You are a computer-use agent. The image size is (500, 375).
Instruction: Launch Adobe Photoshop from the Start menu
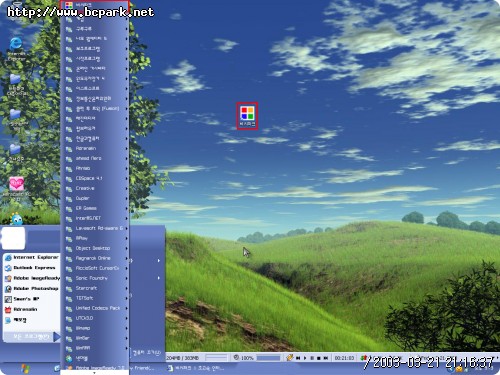[32, 288]
